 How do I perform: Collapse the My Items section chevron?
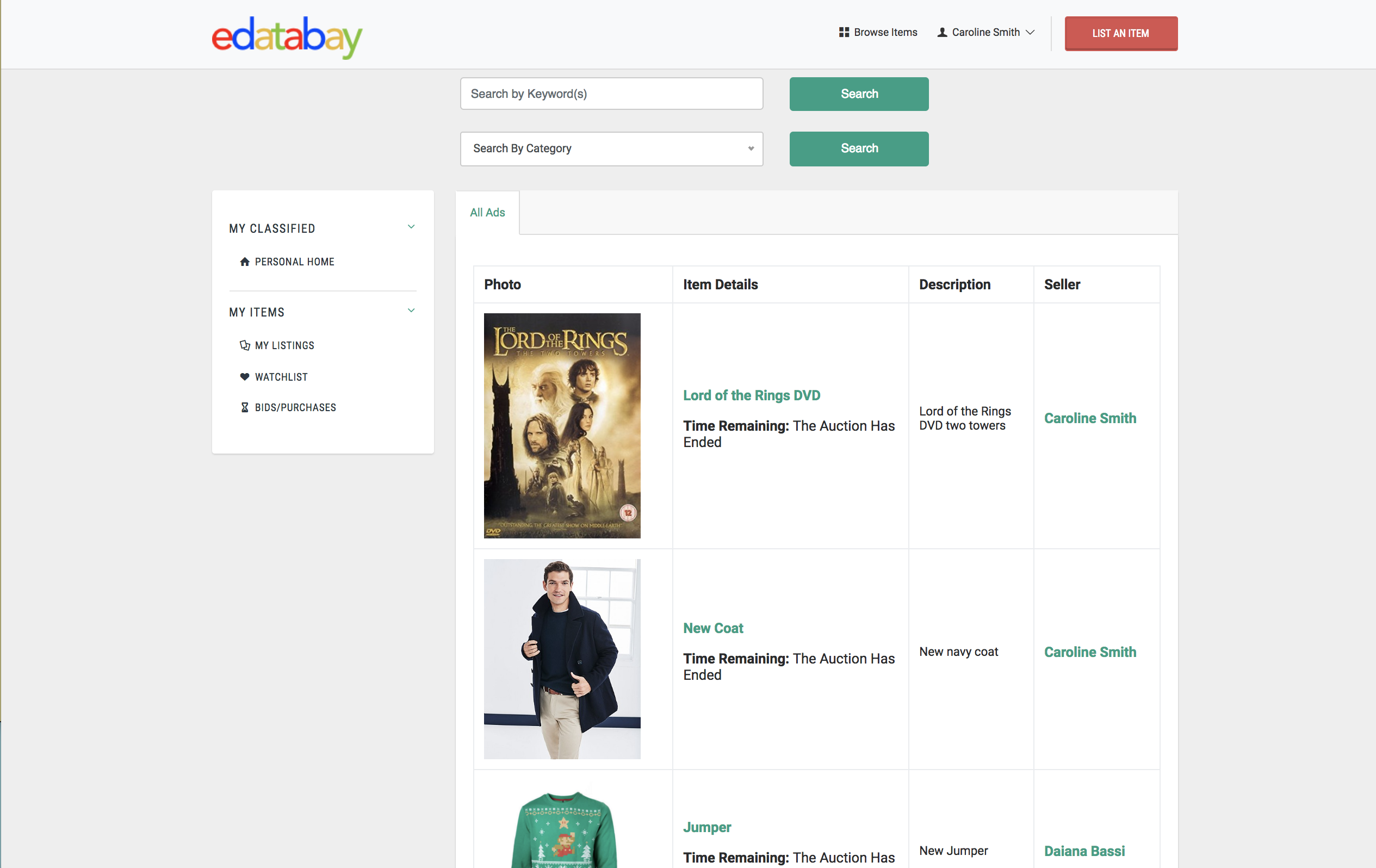pos(411,311)
